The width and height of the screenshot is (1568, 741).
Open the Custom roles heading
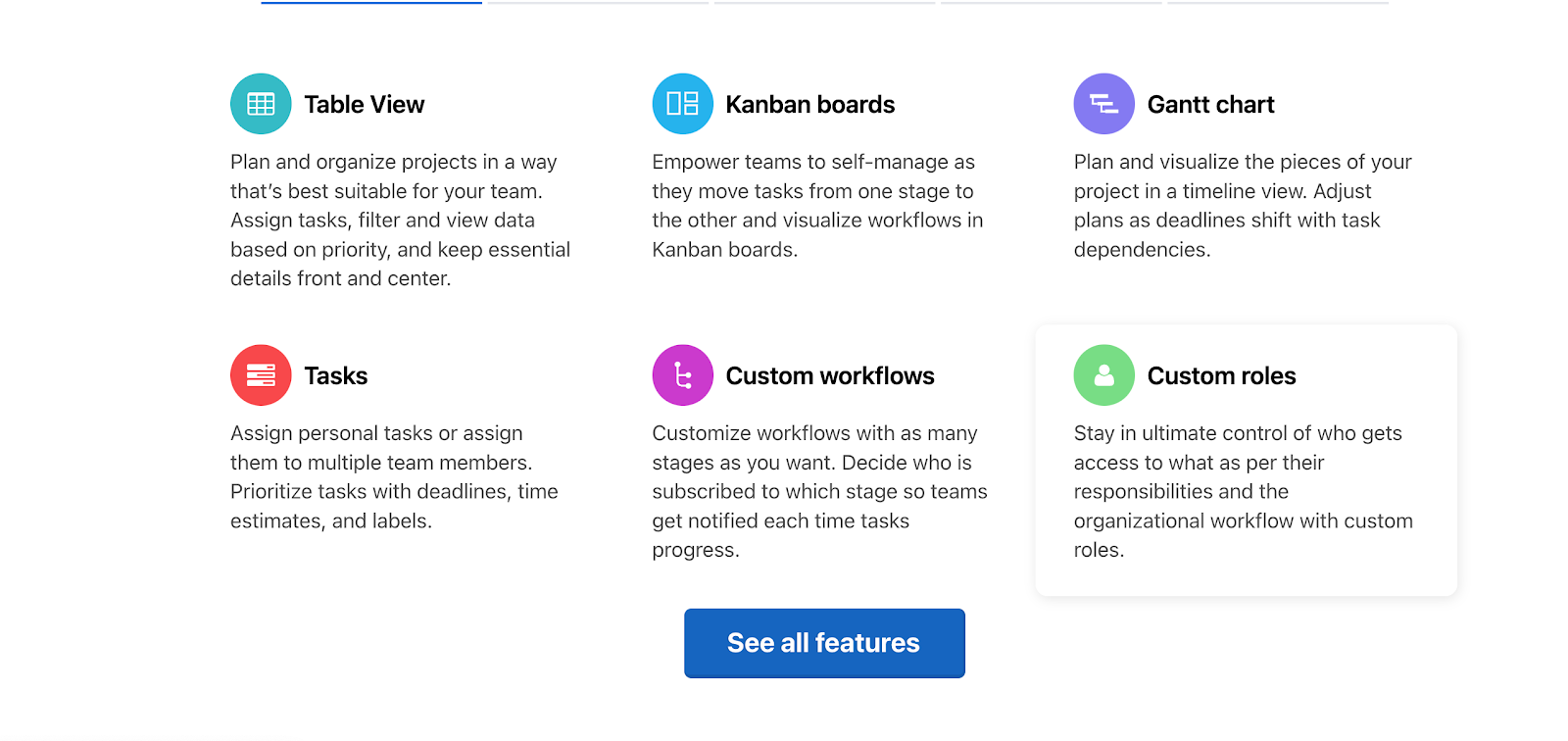(1221, 376)
